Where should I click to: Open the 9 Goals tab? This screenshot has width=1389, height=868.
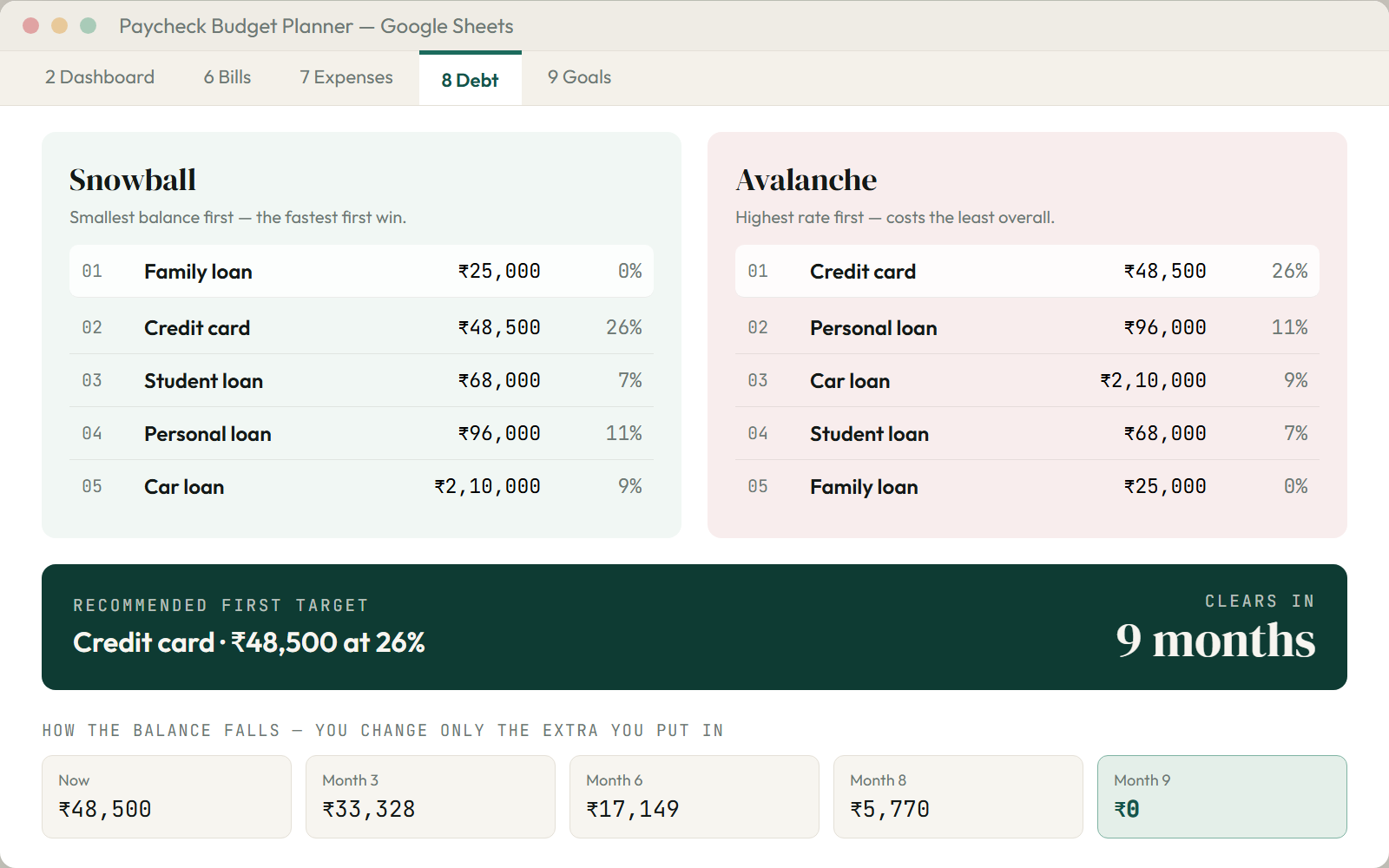580,77
